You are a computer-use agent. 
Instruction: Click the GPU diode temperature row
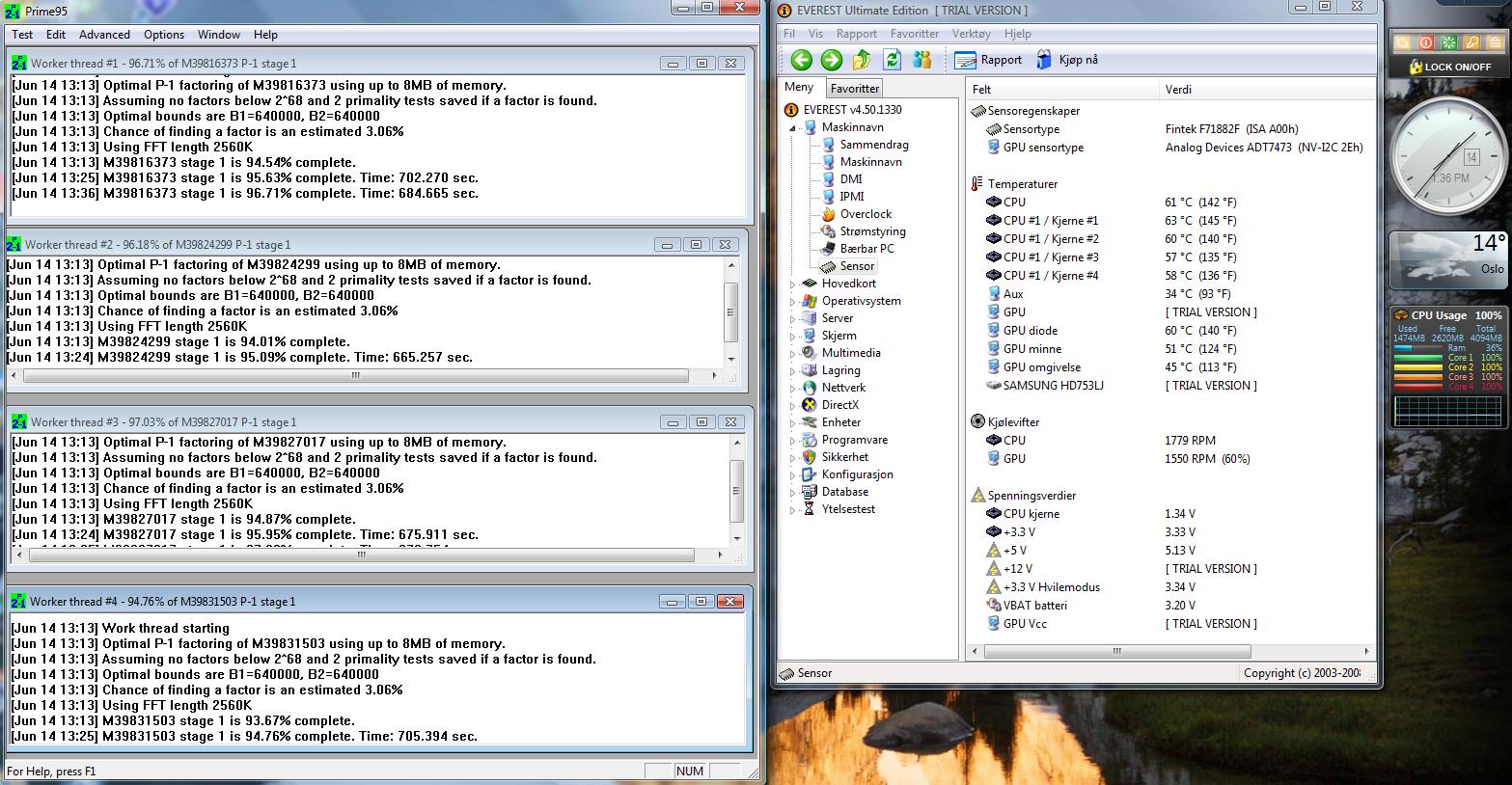click(x=1169, y=331)
